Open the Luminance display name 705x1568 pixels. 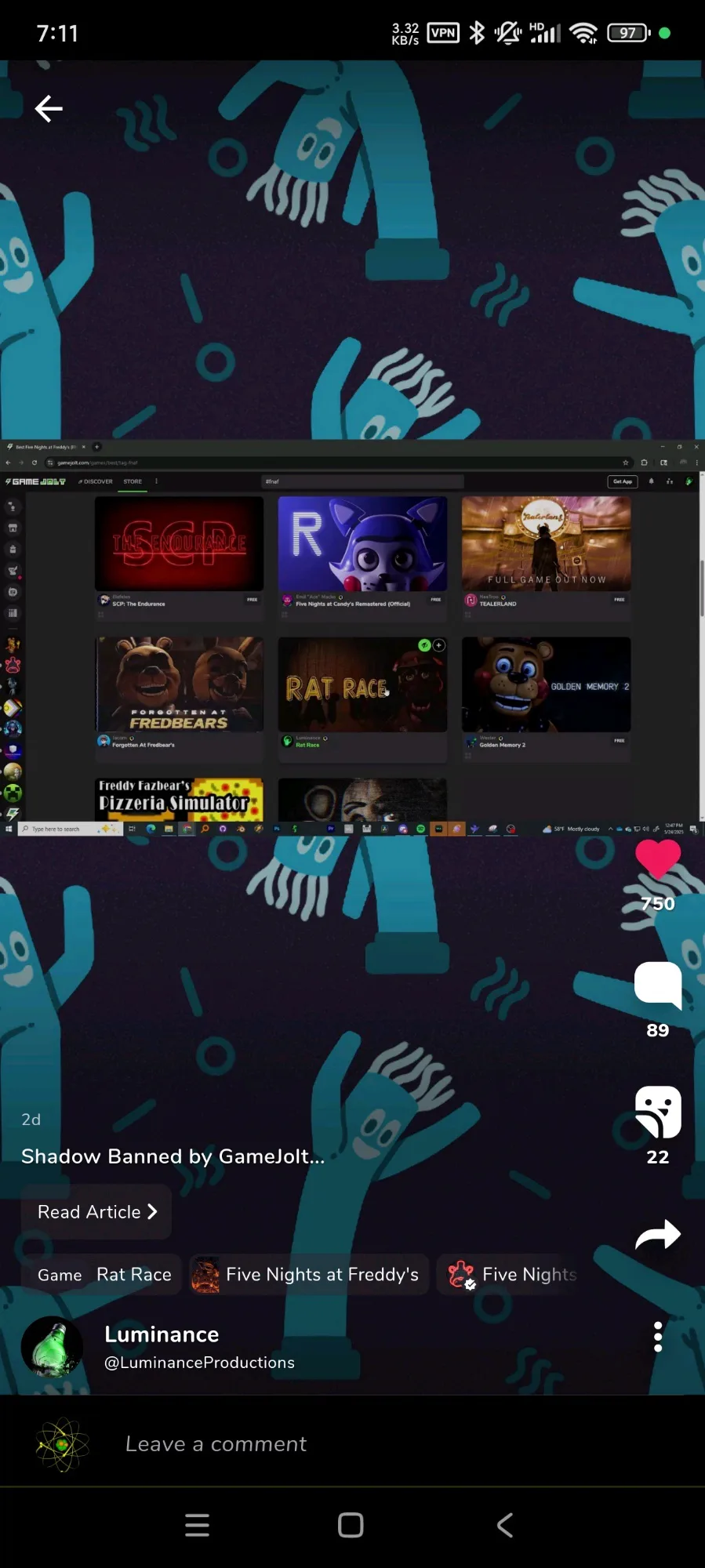coord(162,1334)
